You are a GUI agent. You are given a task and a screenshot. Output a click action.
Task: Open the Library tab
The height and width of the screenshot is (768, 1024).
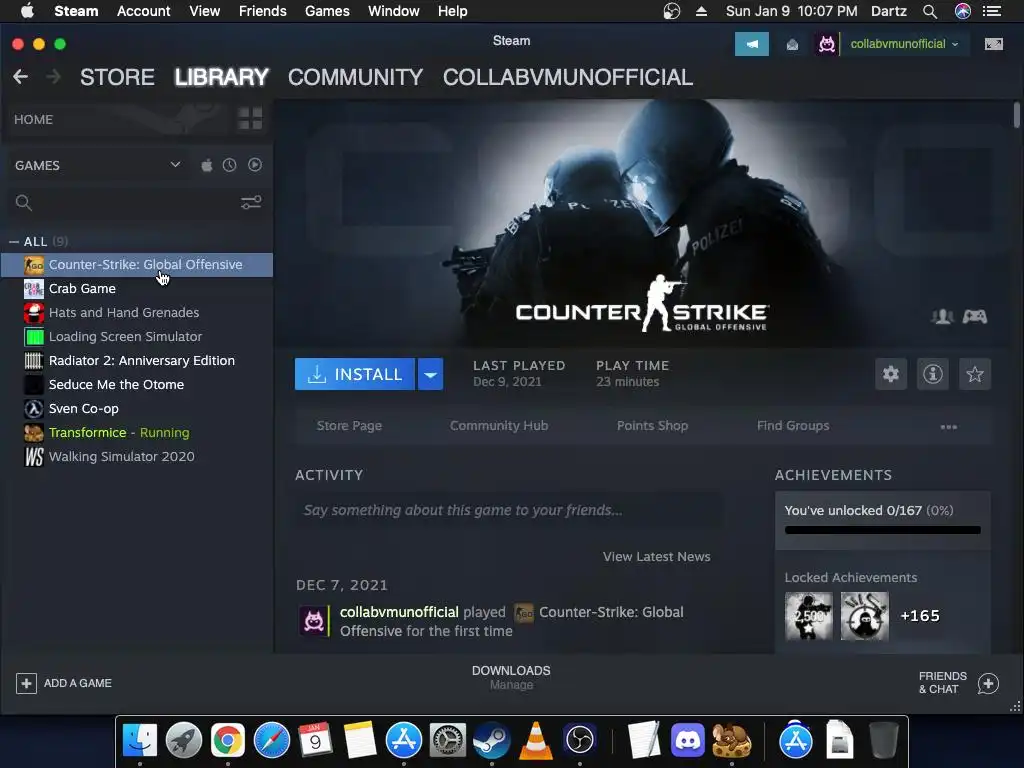pyautogui.click(x=221, y=77)
